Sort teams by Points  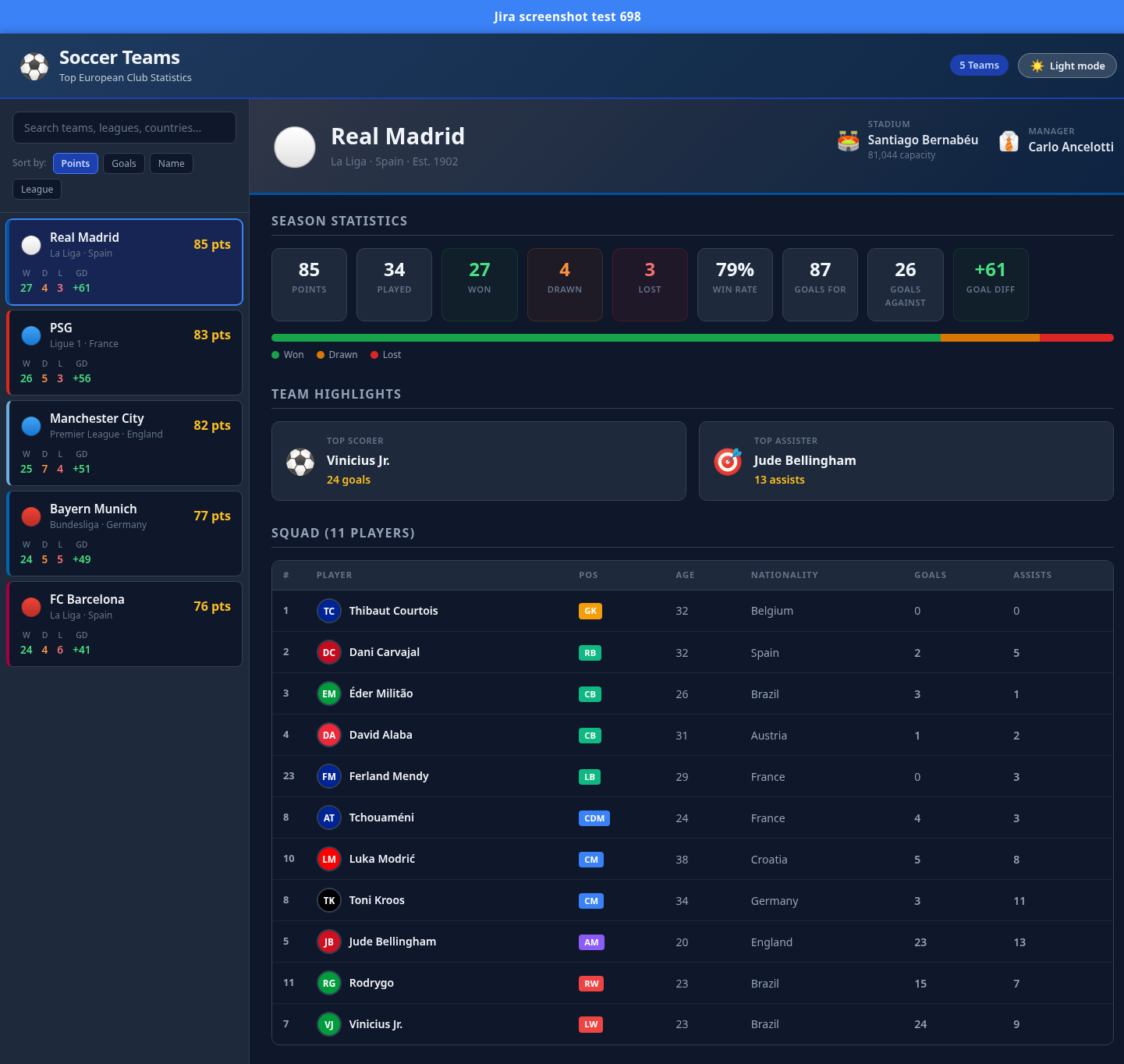[x=76, y=163]
